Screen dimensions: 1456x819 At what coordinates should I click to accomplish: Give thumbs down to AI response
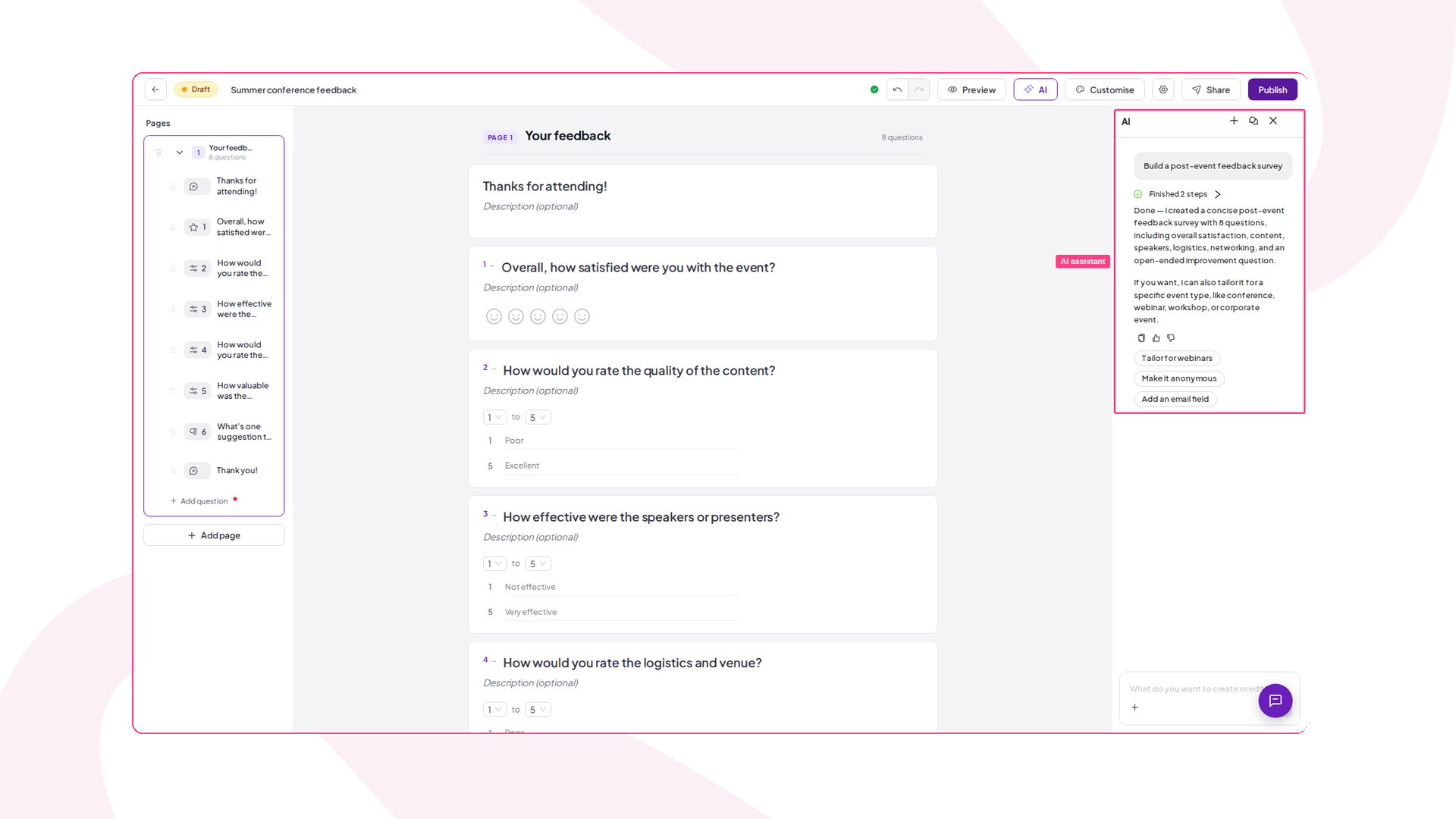[x=1171, y=338]
